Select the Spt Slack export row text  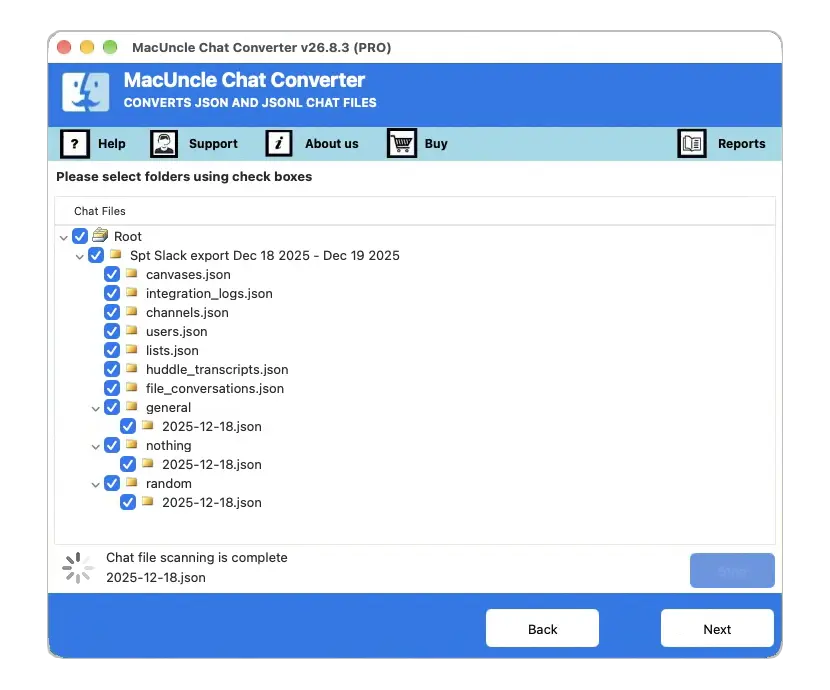(x=265, y=256)
